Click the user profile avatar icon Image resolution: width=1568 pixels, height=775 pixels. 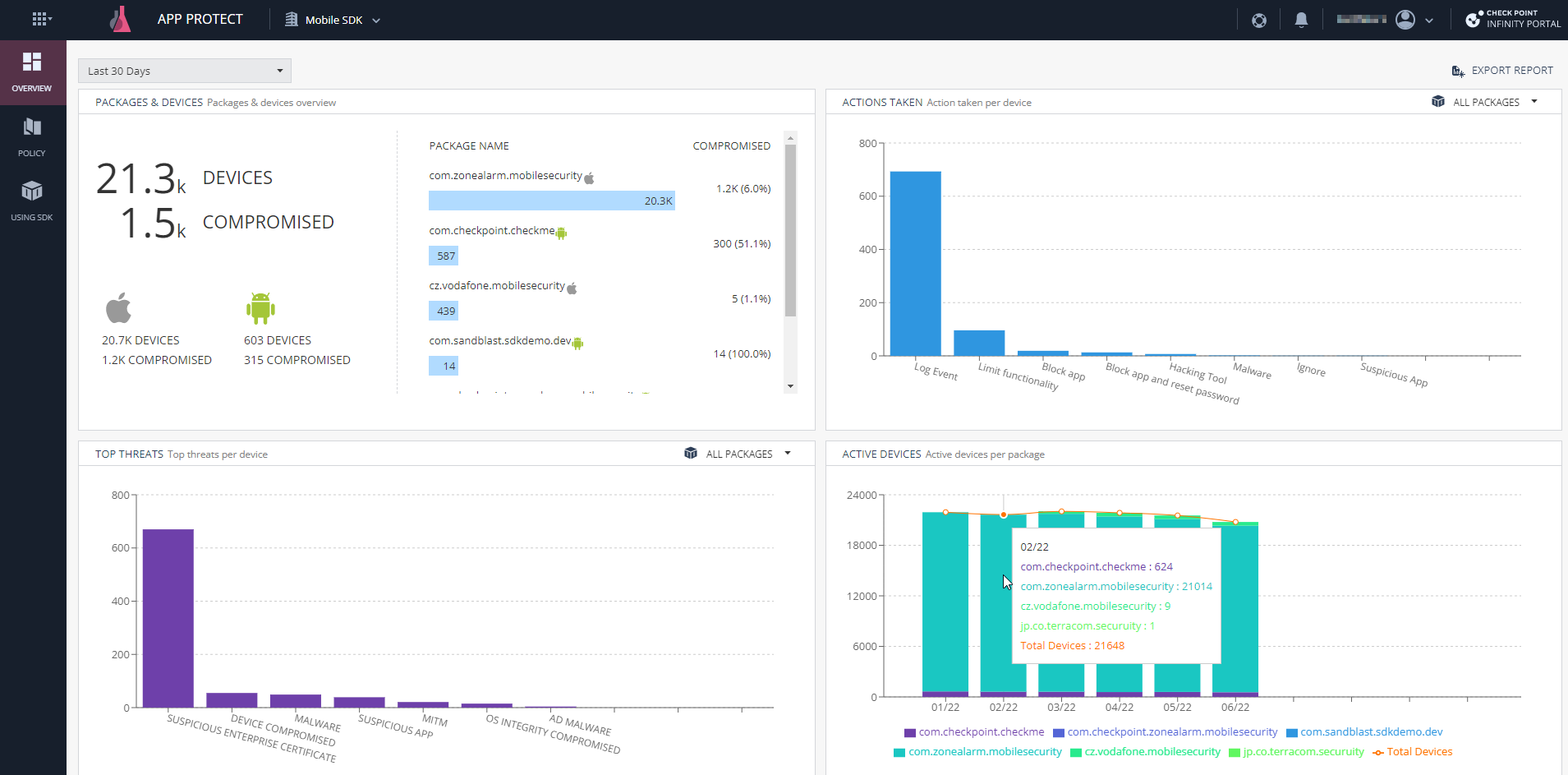point(1405,19)
